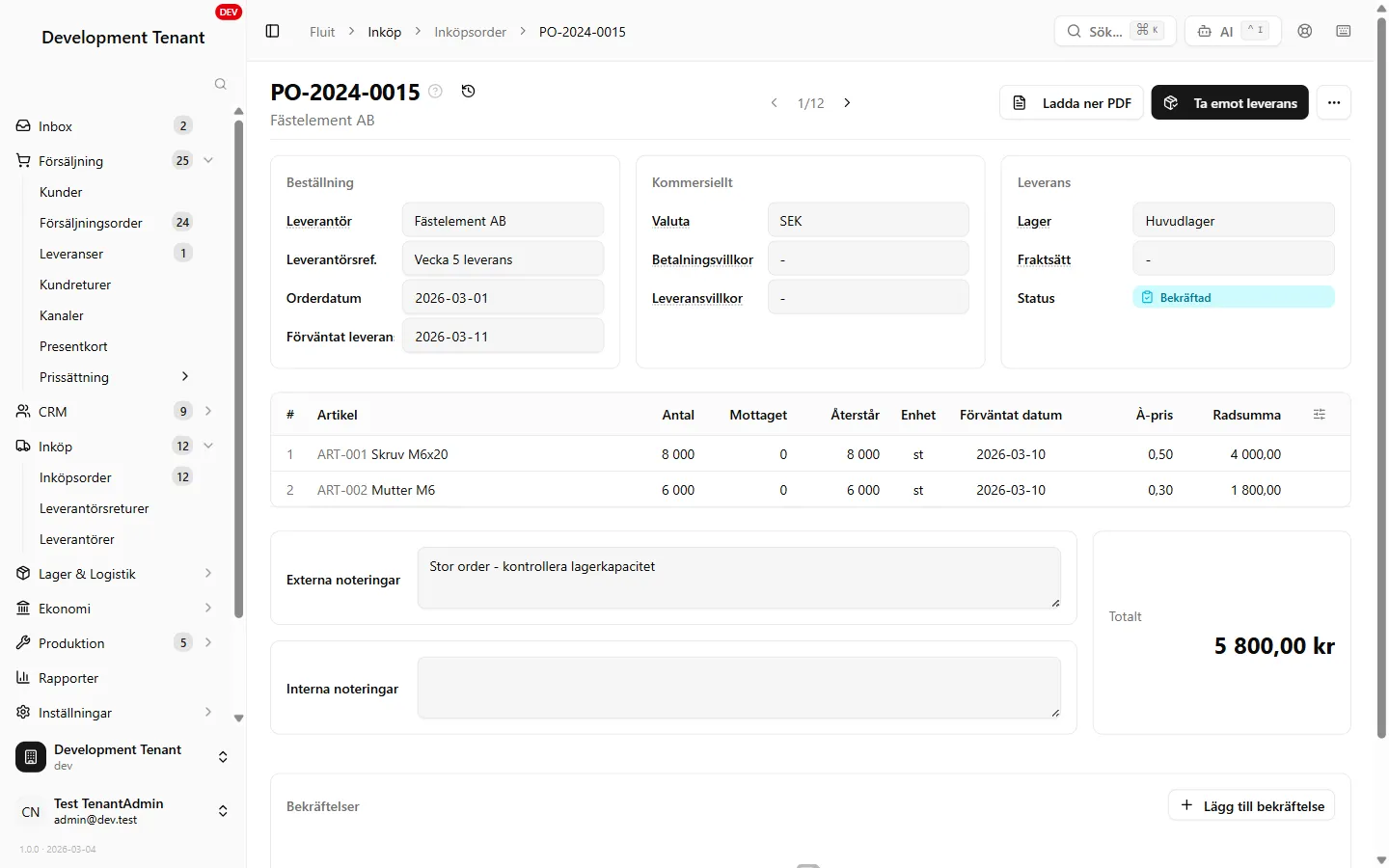This screenshot has width=1389, height=868.
Task: Open table column settings icon
Action: click(1320, 414)
